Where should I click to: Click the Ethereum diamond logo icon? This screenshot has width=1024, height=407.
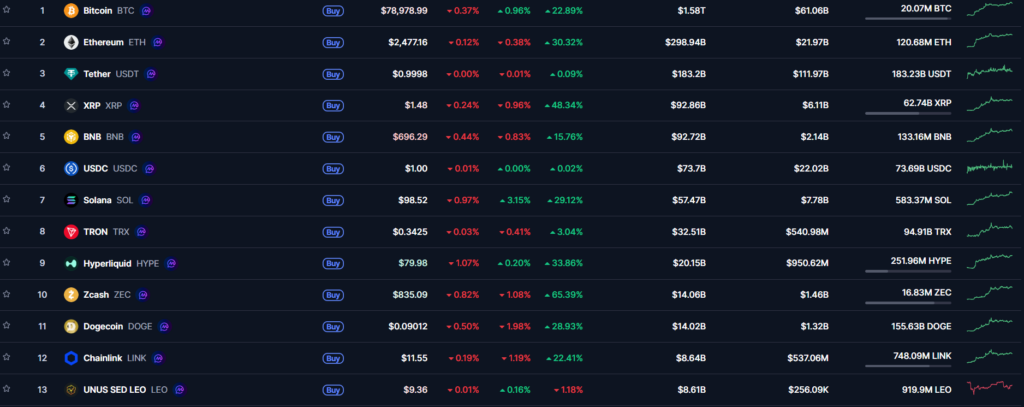click(71, 42)
